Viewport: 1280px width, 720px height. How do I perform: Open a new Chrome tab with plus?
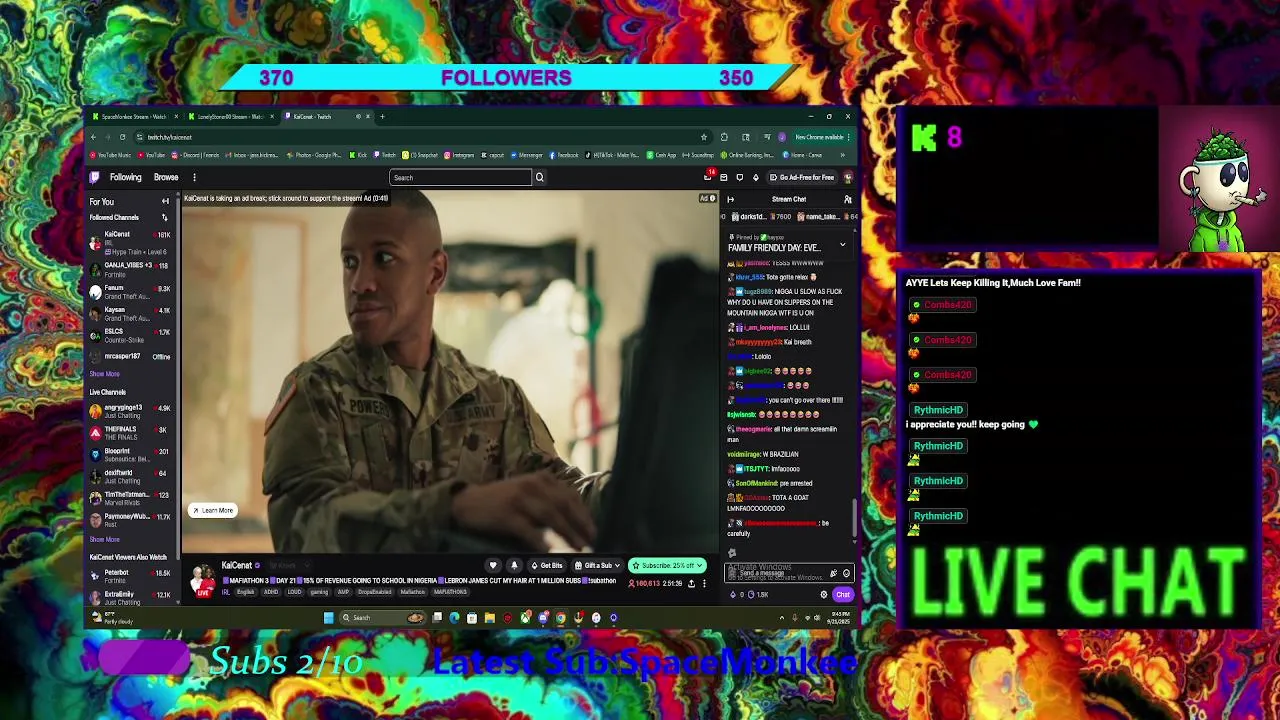coord(382,117)
